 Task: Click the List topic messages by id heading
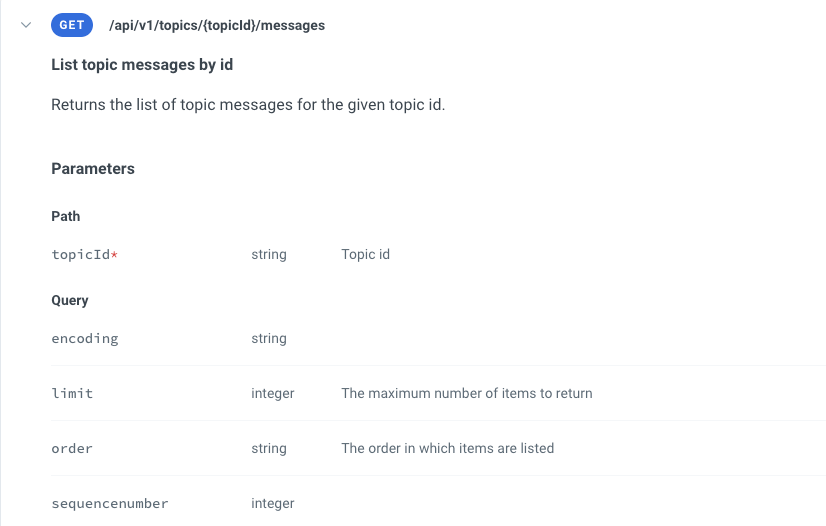142,65
